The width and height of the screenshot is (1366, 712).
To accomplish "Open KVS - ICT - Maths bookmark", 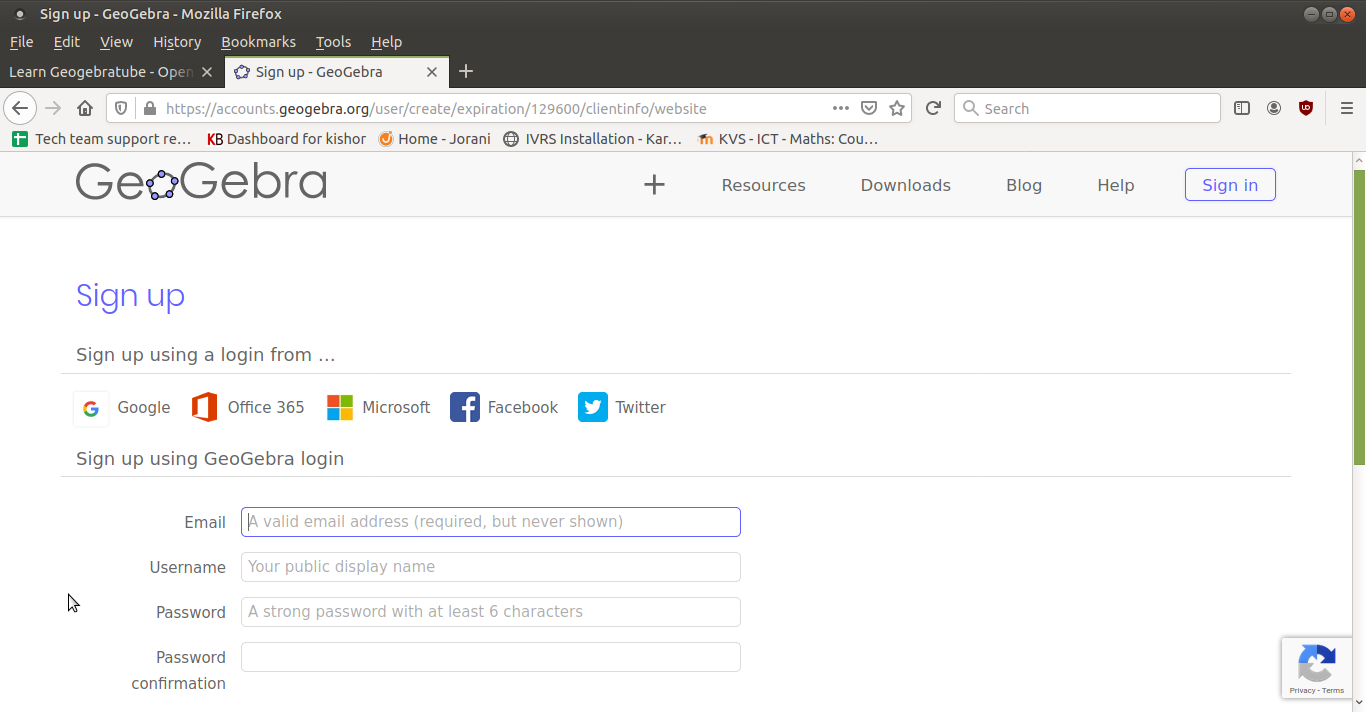I will 787,139.
